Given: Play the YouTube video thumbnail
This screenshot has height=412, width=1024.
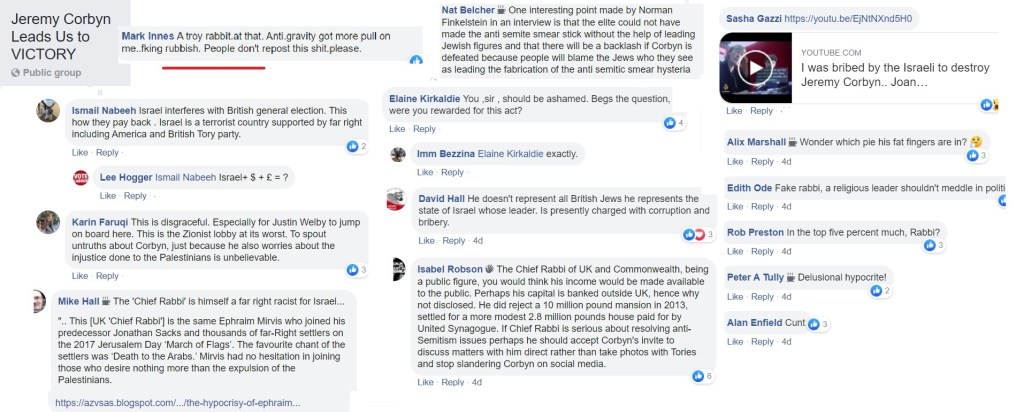Looking at the screenshot, I should pyautogui.click(x=757, y=68).
